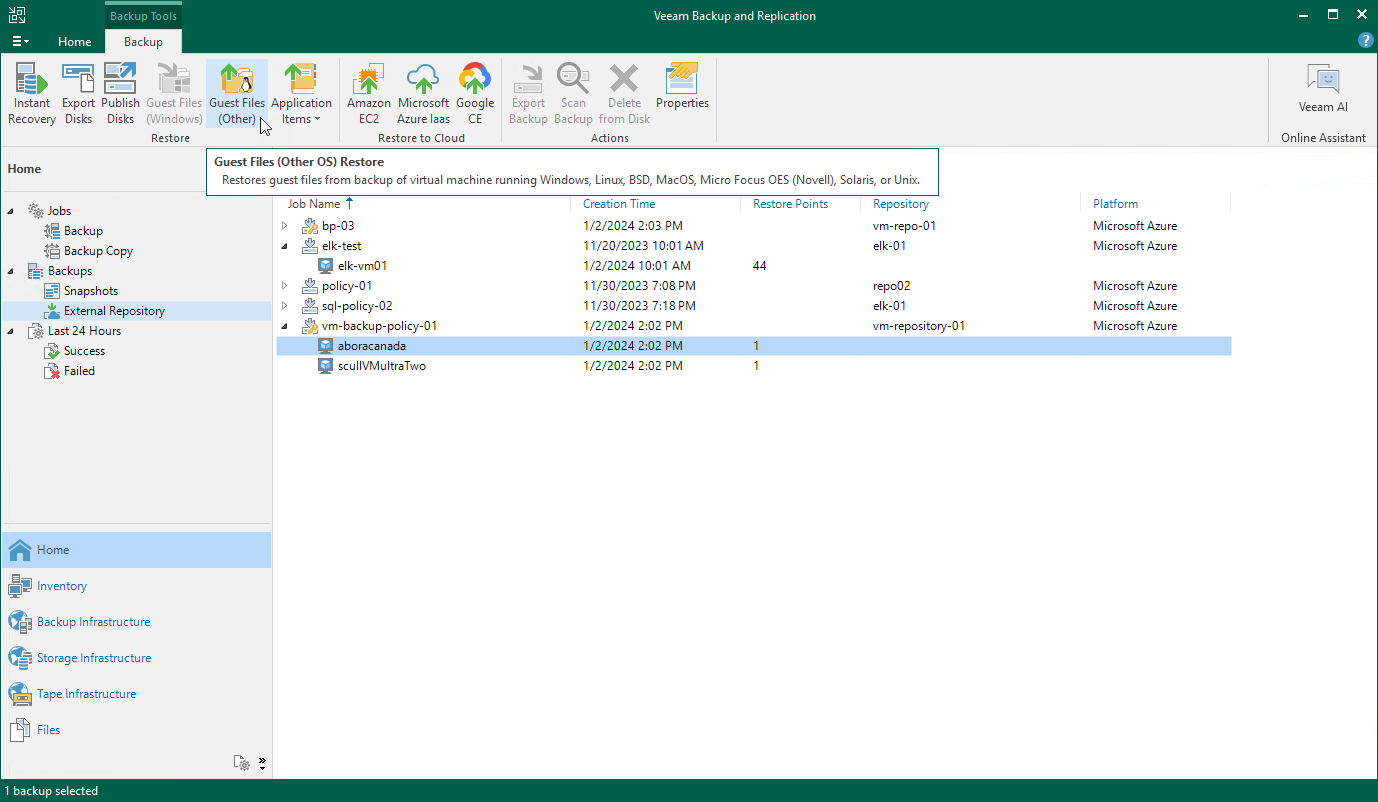Open the Backup Infrastructure view
Screen dimensions: 1378x802
(x=136, y=622)
